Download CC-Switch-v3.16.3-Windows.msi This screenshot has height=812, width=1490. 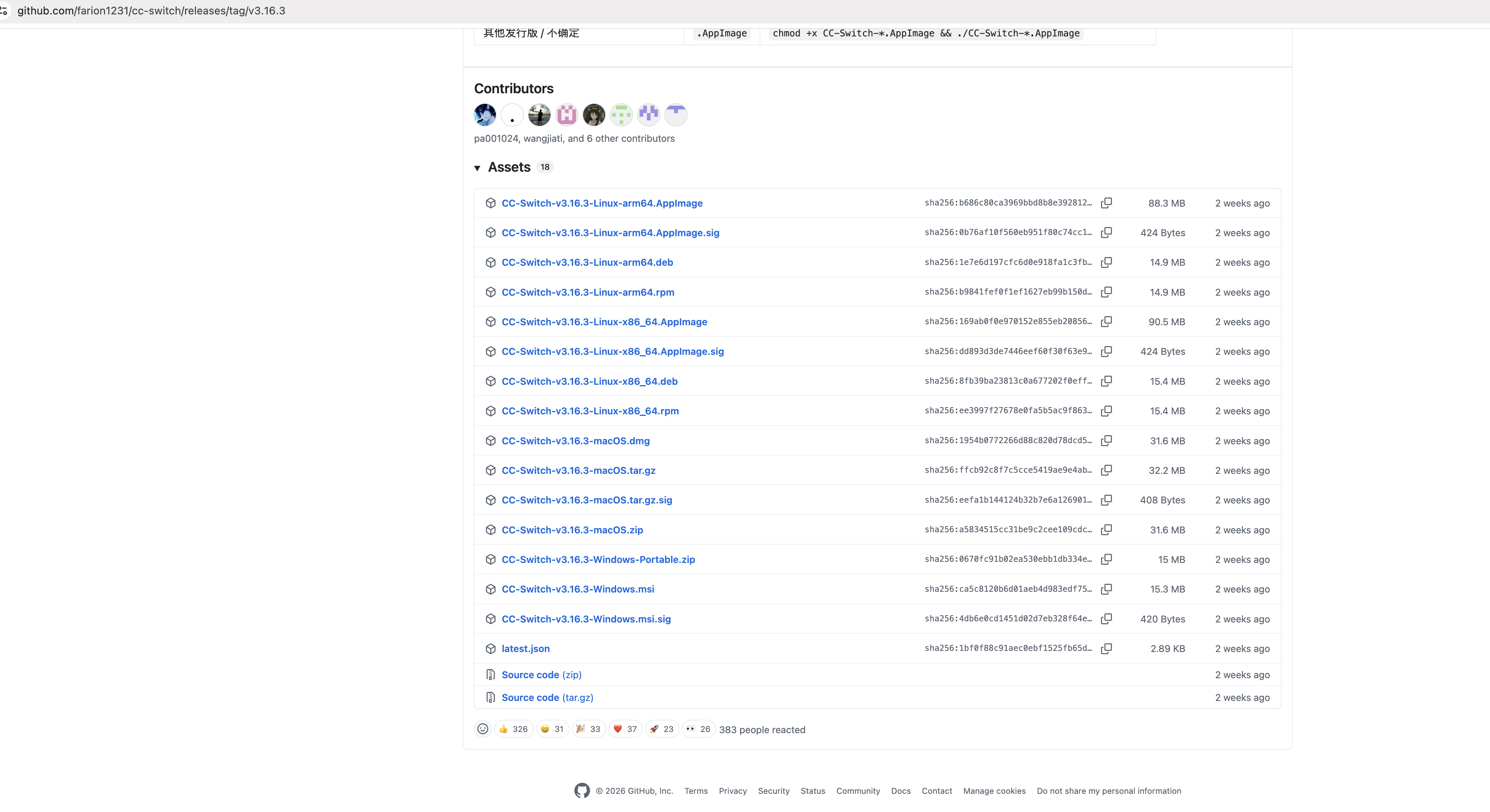[x=578, y=589]
